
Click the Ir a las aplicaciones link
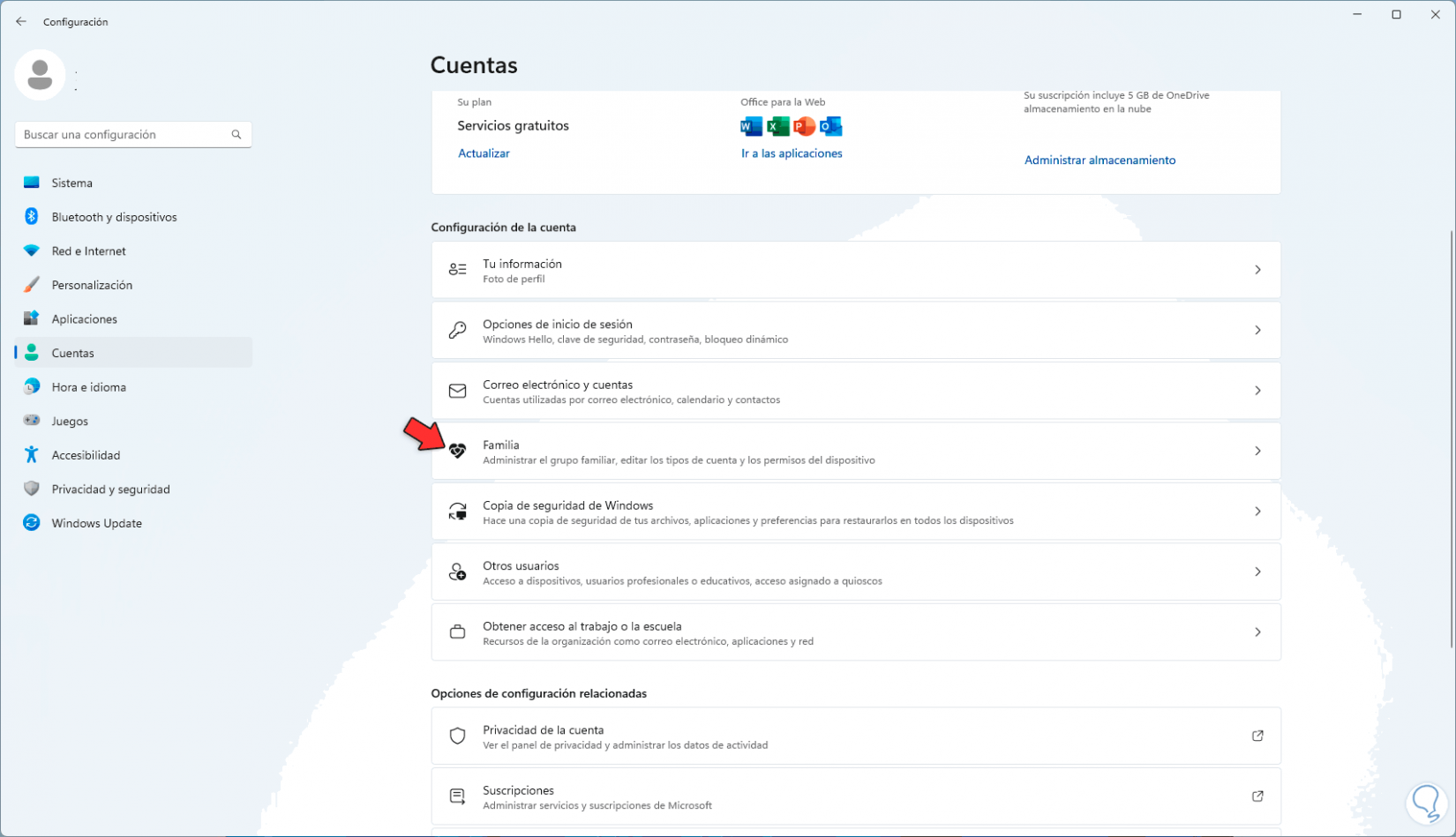click(x=792, y=153)
